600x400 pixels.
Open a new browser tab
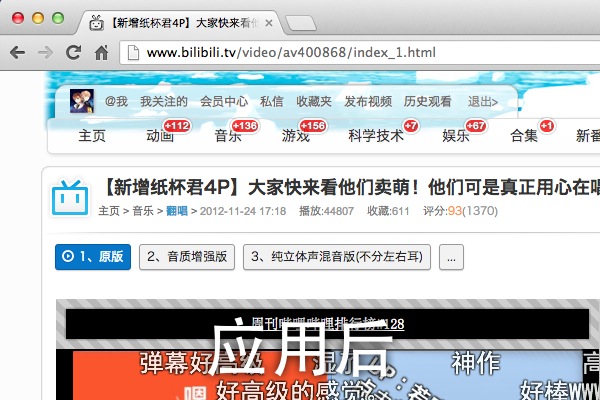pos(301,23)
